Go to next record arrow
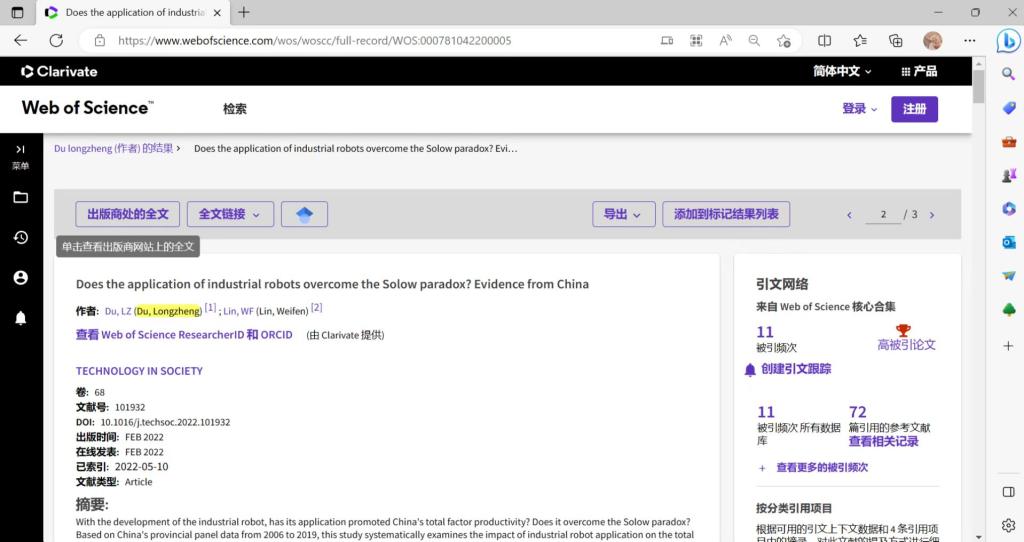1024x542 pixels. click(x=932, y=215)
